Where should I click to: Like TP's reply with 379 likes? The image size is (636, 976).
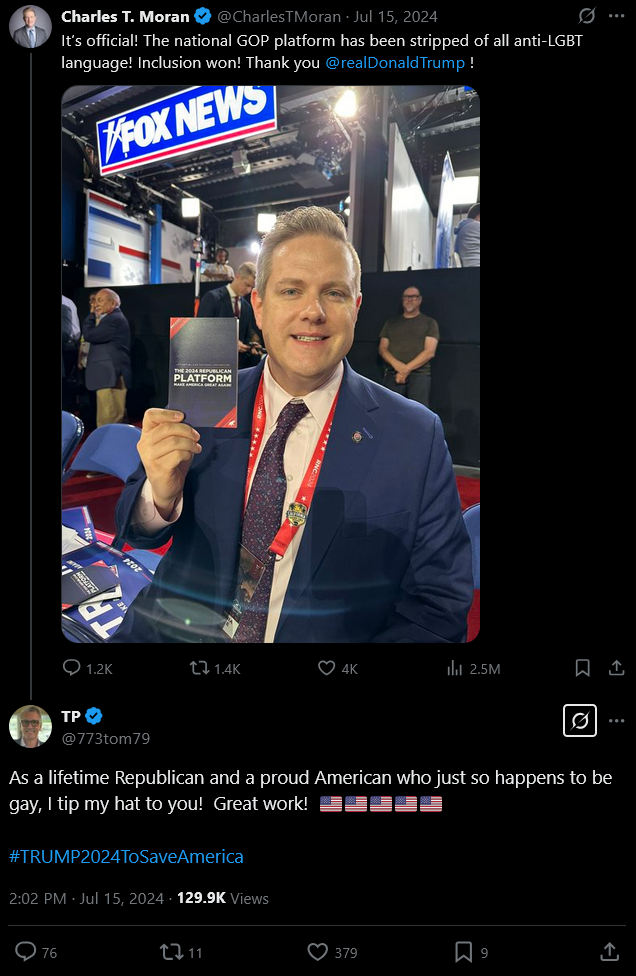pos(333,952)
